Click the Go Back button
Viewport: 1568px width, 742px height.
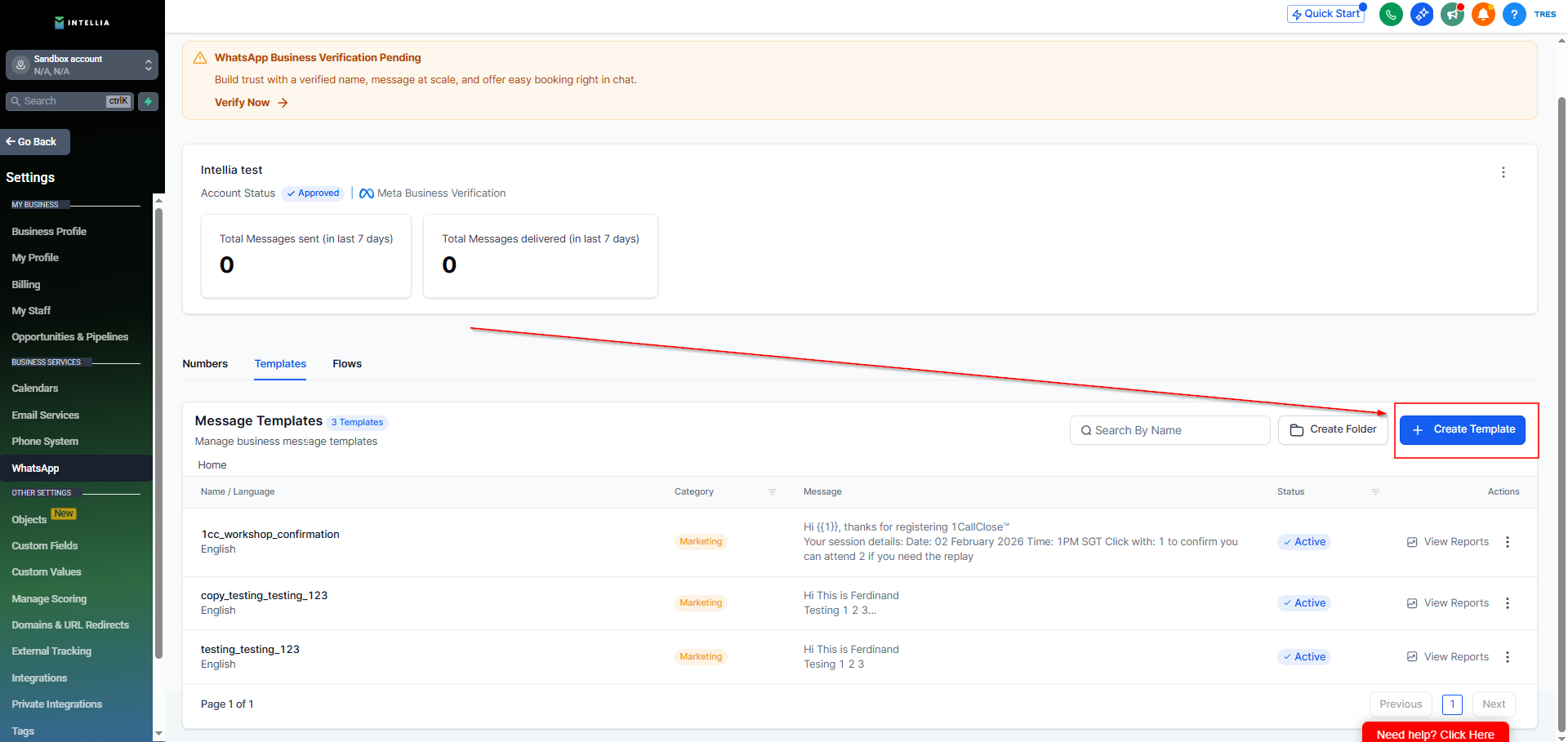[35, 142]
